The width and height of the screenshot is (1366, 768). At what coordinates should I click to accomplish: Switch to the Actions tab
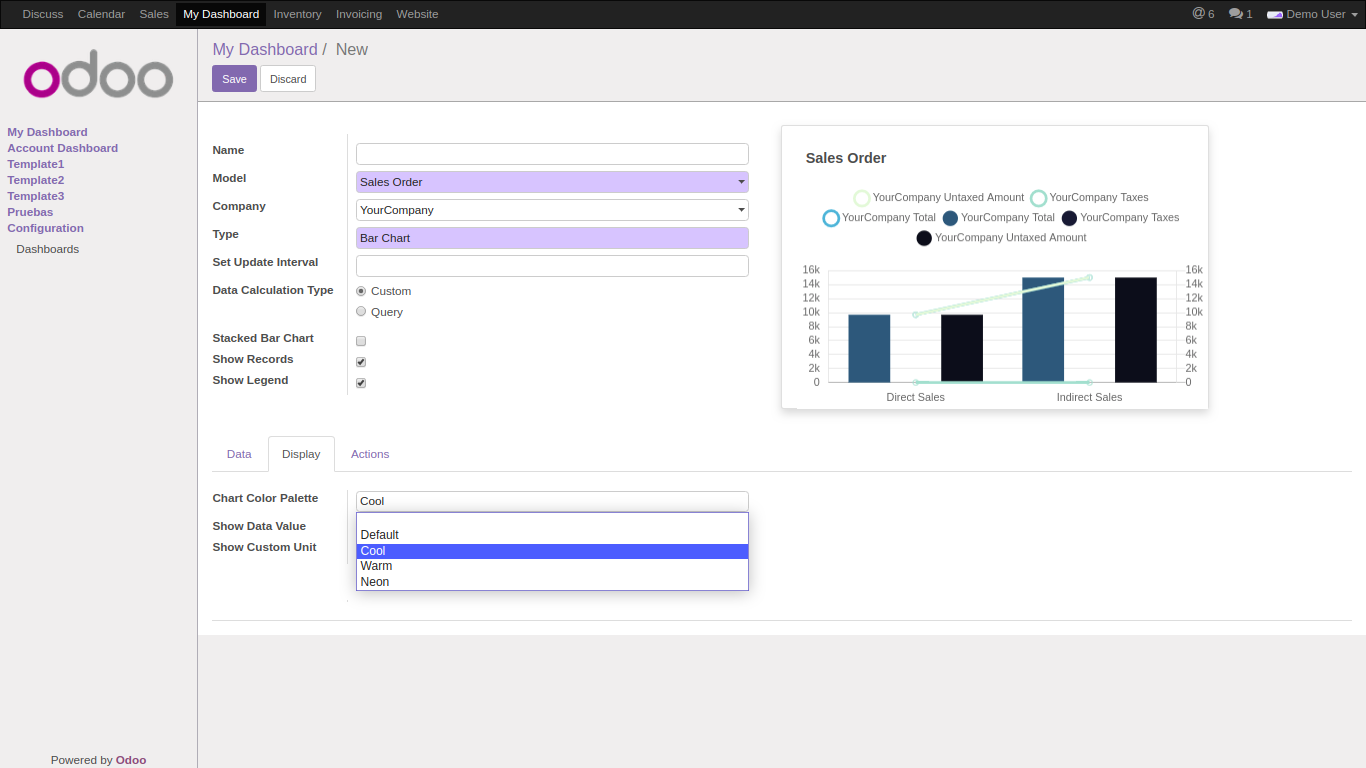click(x=370, y=454)
